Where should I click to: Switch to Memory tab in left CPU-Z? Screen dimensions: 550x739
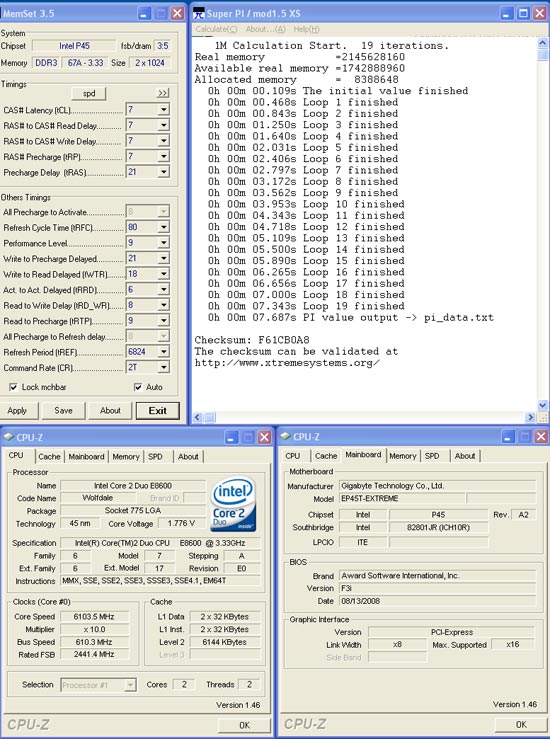[126, 456]
